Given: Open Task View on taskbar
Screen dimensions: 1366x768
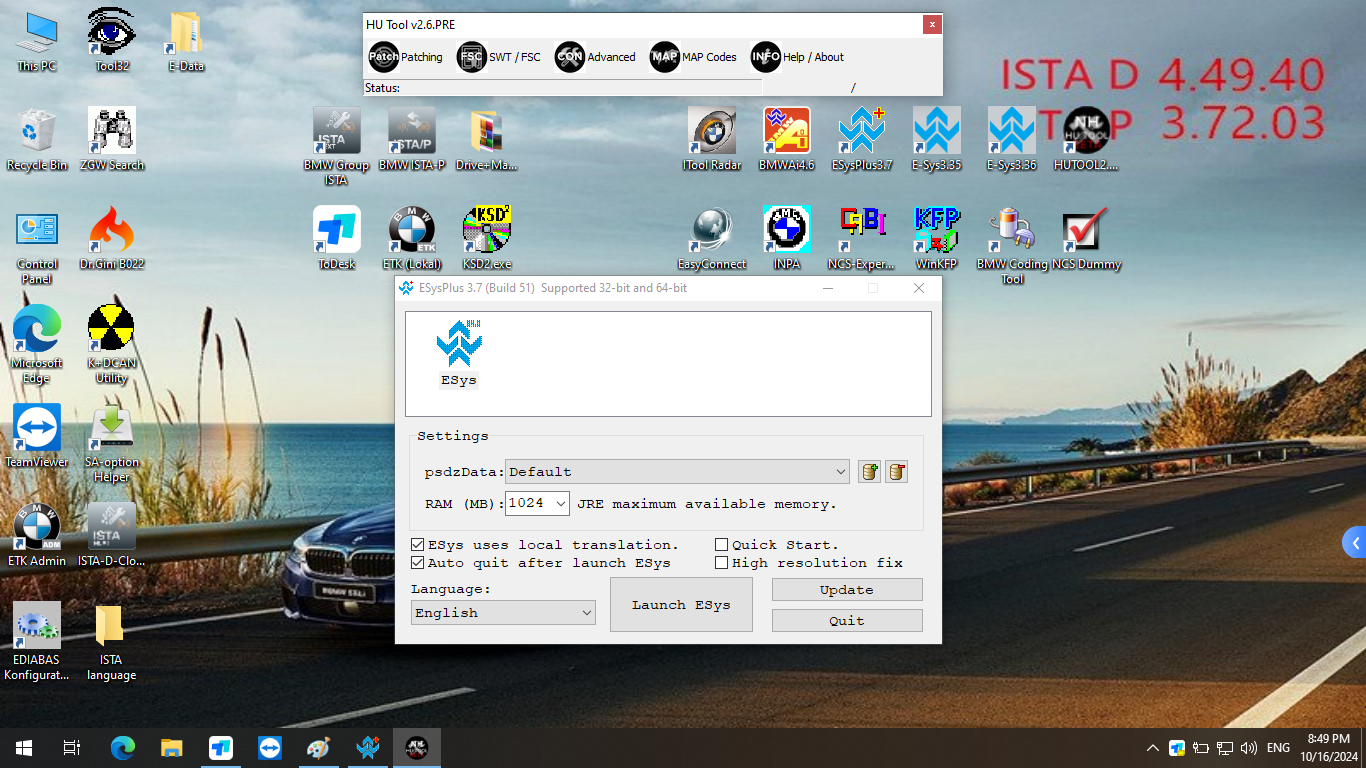Looking at the screenshot, I should 72,748.
